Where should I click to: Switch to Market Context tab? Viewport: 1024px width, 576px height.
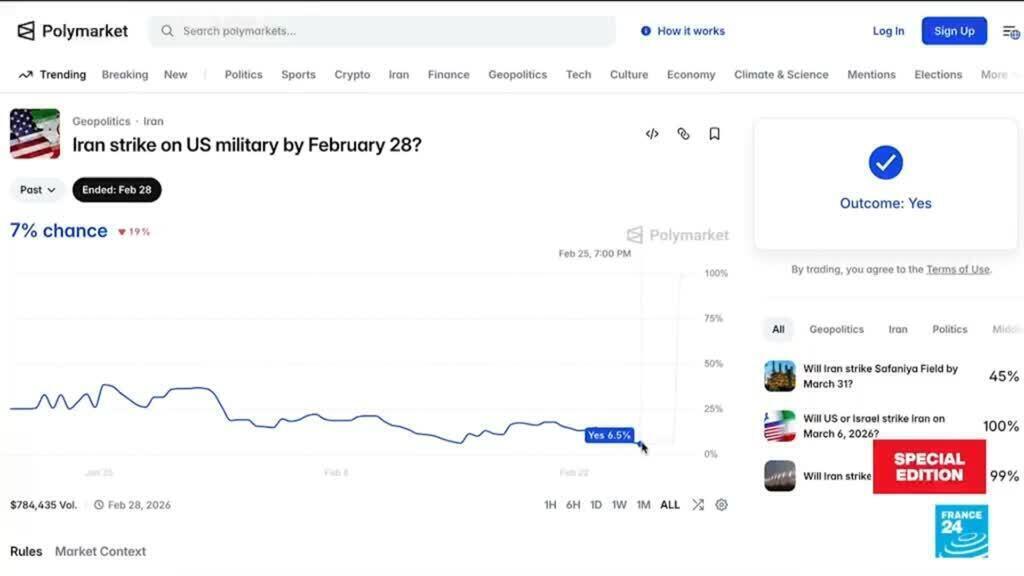tap(100, 551)
